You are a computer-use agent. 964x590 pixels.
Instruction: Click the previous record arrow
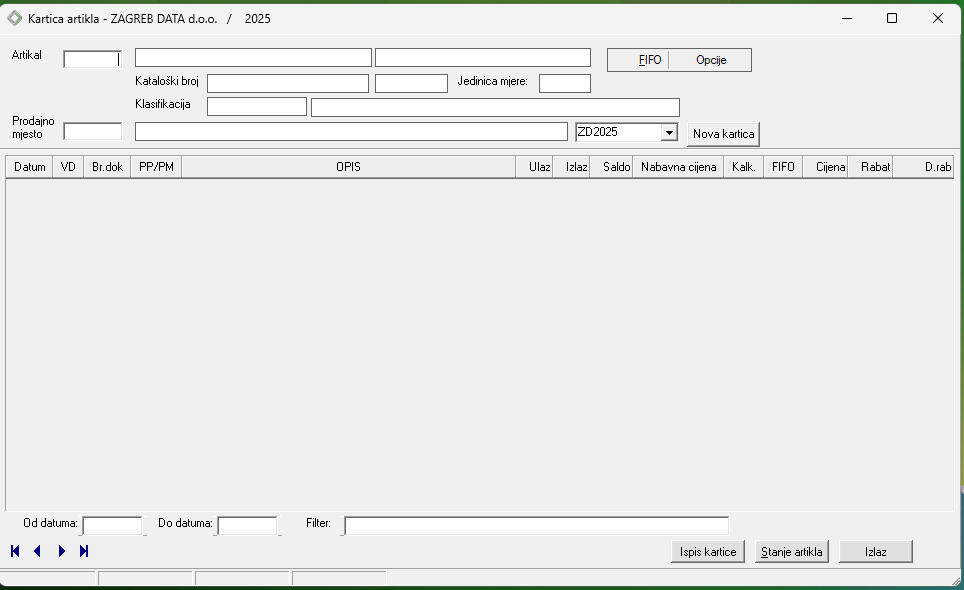tap(37, 551)
